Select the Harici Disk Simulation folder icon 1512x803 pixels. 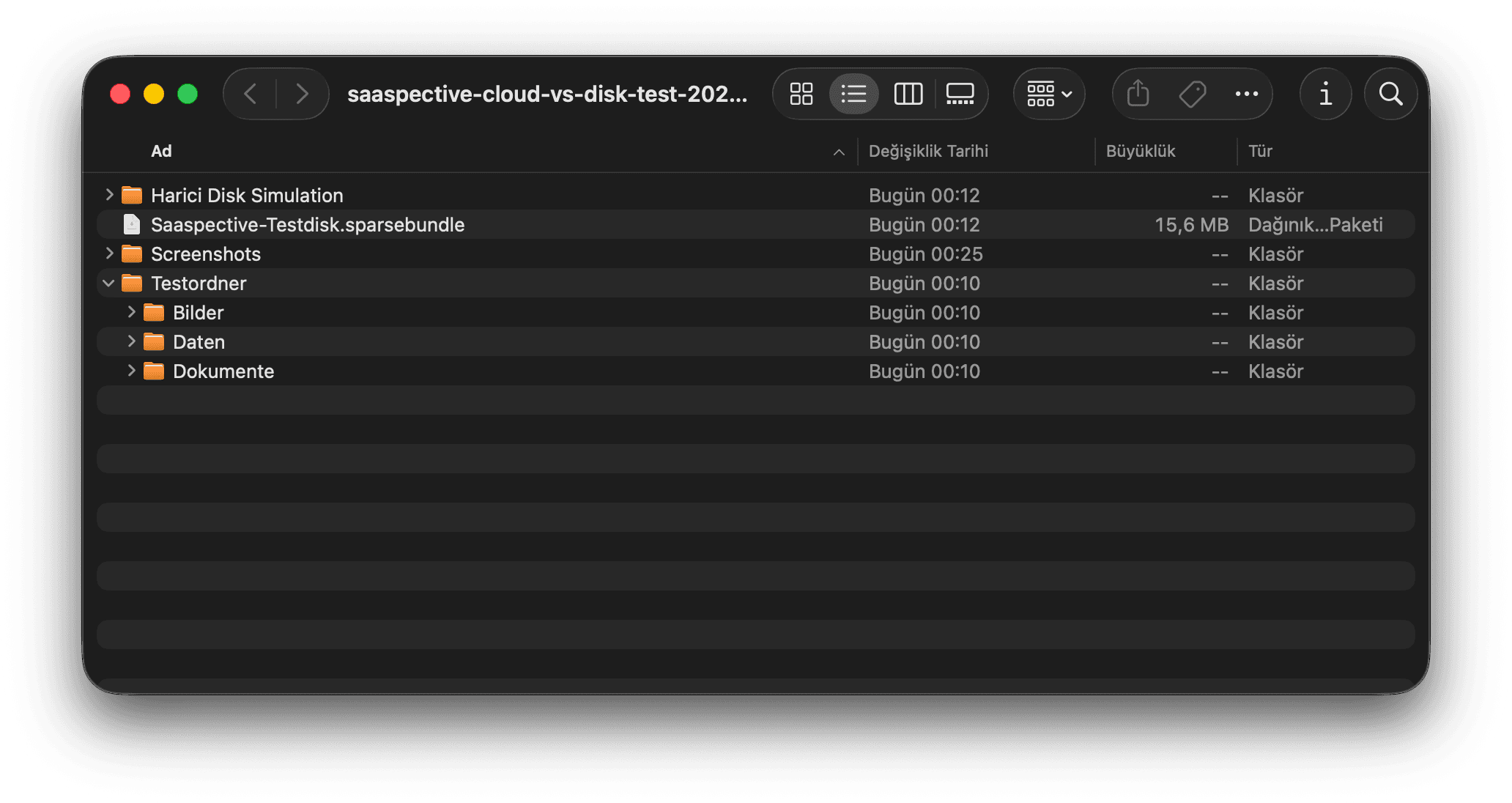[132, 195]
